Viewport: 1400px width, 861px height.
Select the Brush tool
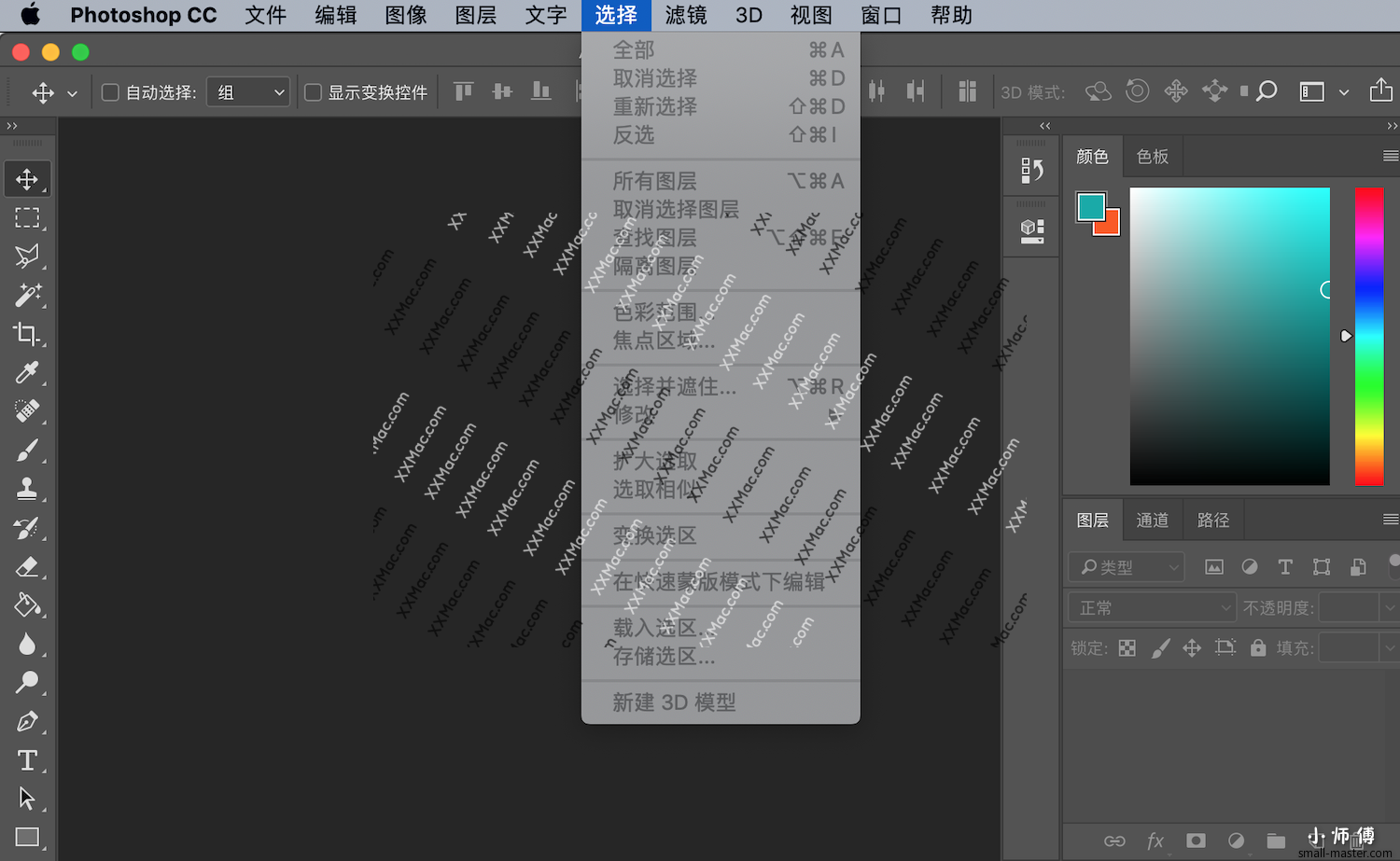point(27,451)
